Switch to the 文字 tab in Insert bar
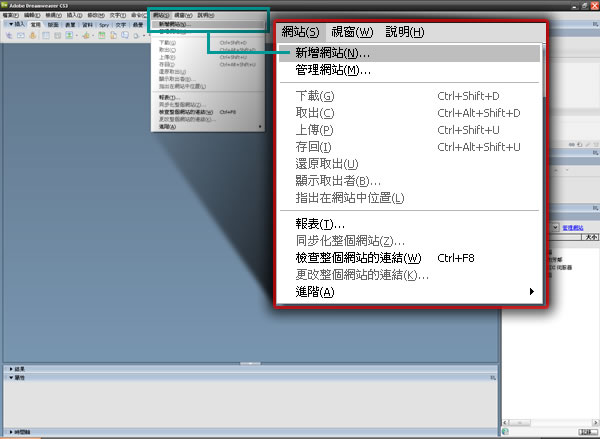This screenshot has width=600, height=439. point(121,25)
